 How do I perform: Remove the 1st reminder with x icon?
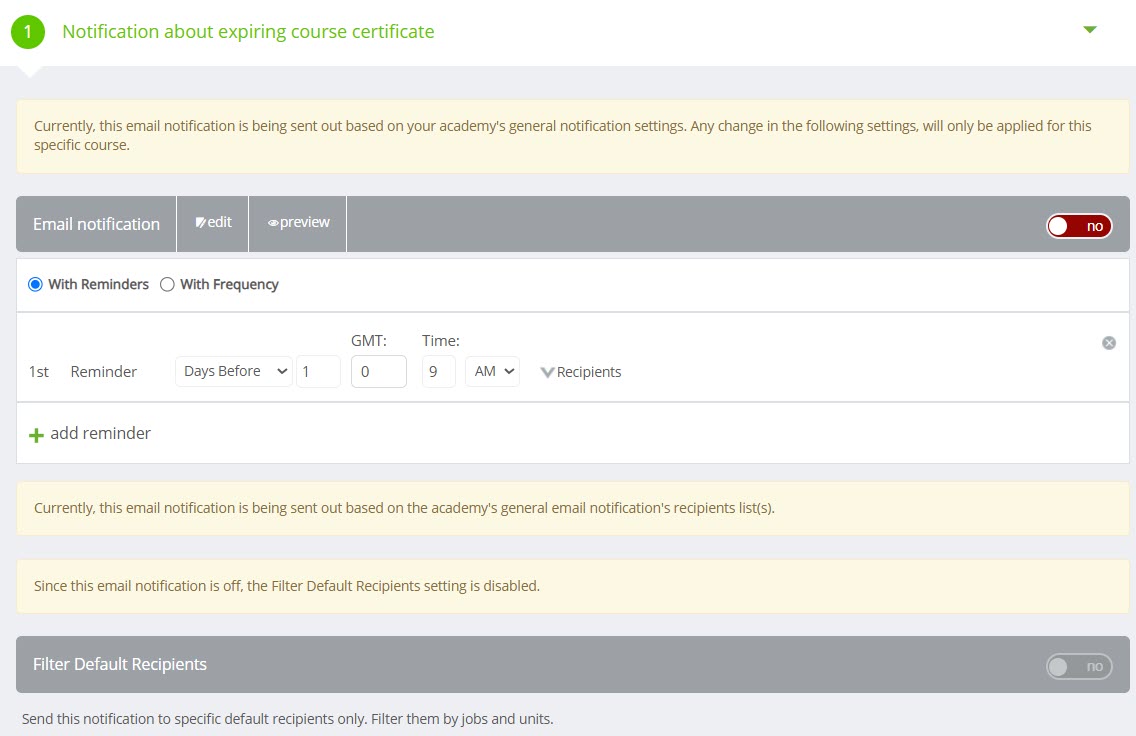pos(1109,343)
